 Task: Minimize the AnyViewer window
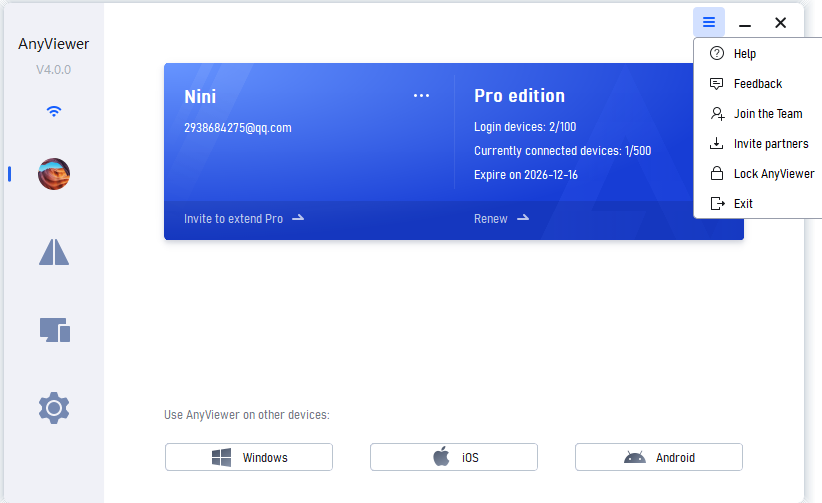(745, 23)
